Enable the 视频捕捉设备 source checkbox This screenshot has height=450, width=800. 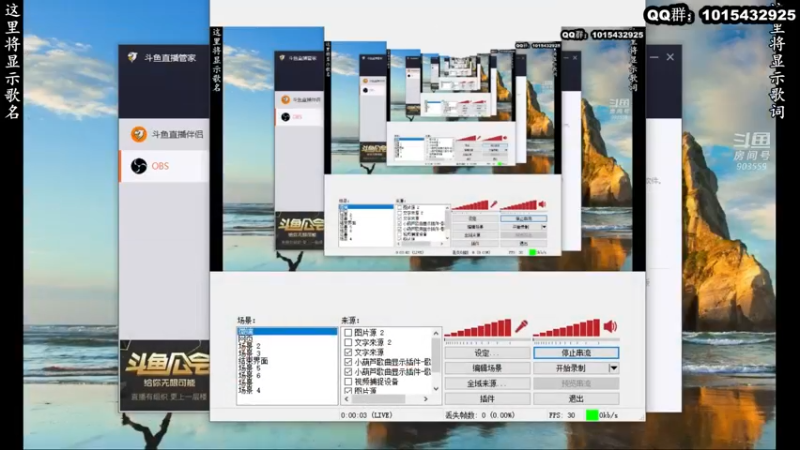(348, 381)
